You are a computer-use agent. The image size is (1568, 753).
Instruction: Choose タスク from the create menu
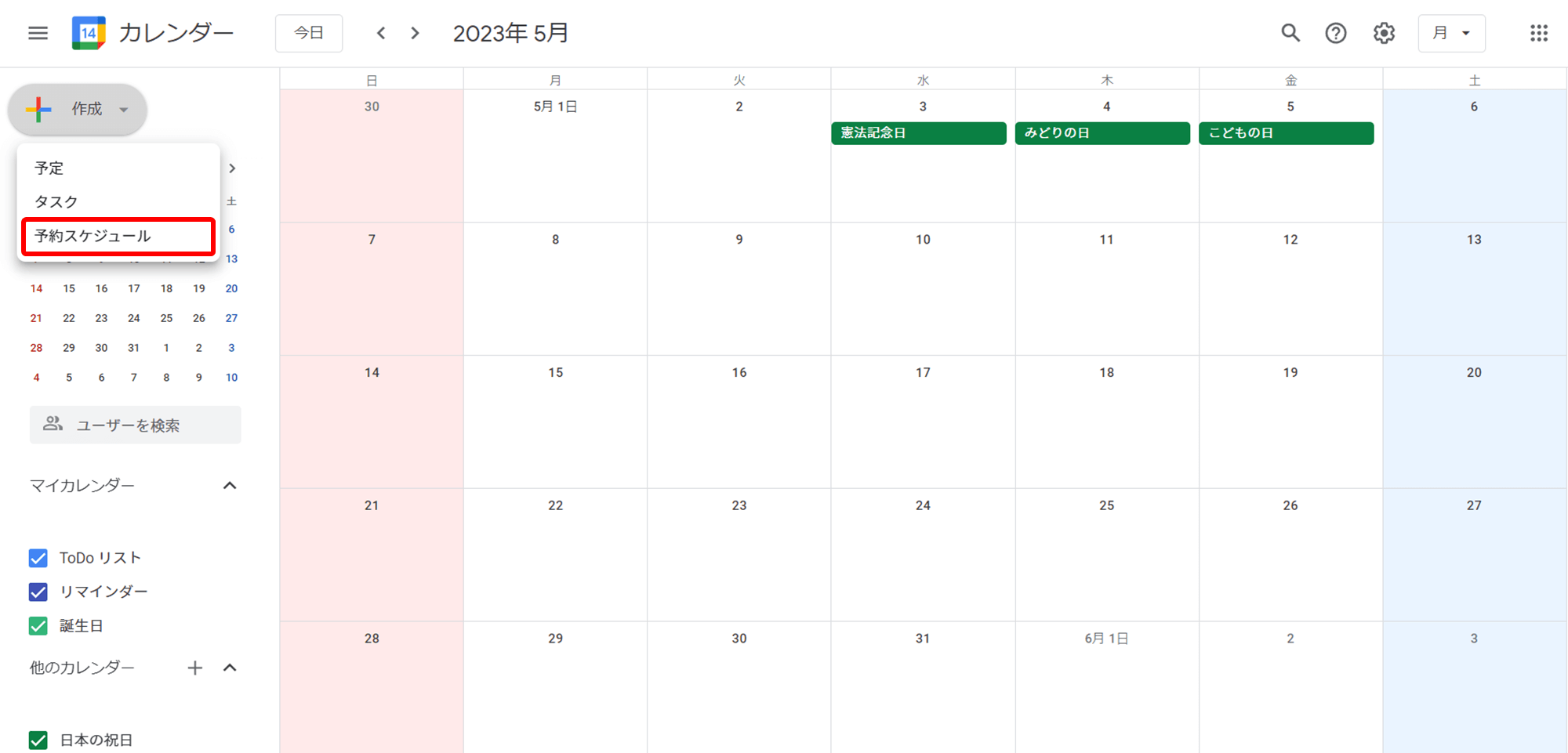(118, 201)
